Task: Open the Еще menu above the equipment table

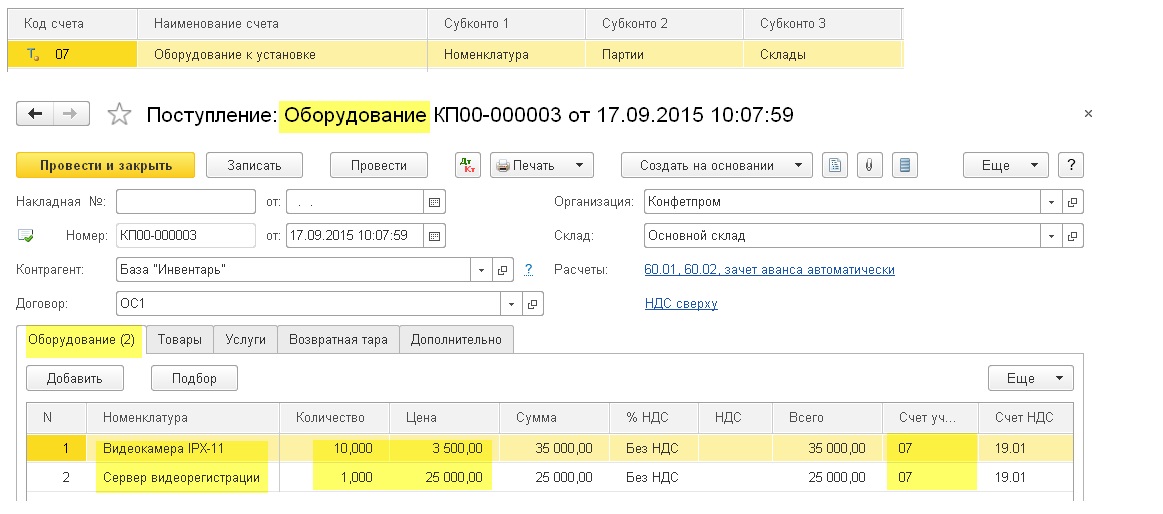Action: click(1030, 378)
